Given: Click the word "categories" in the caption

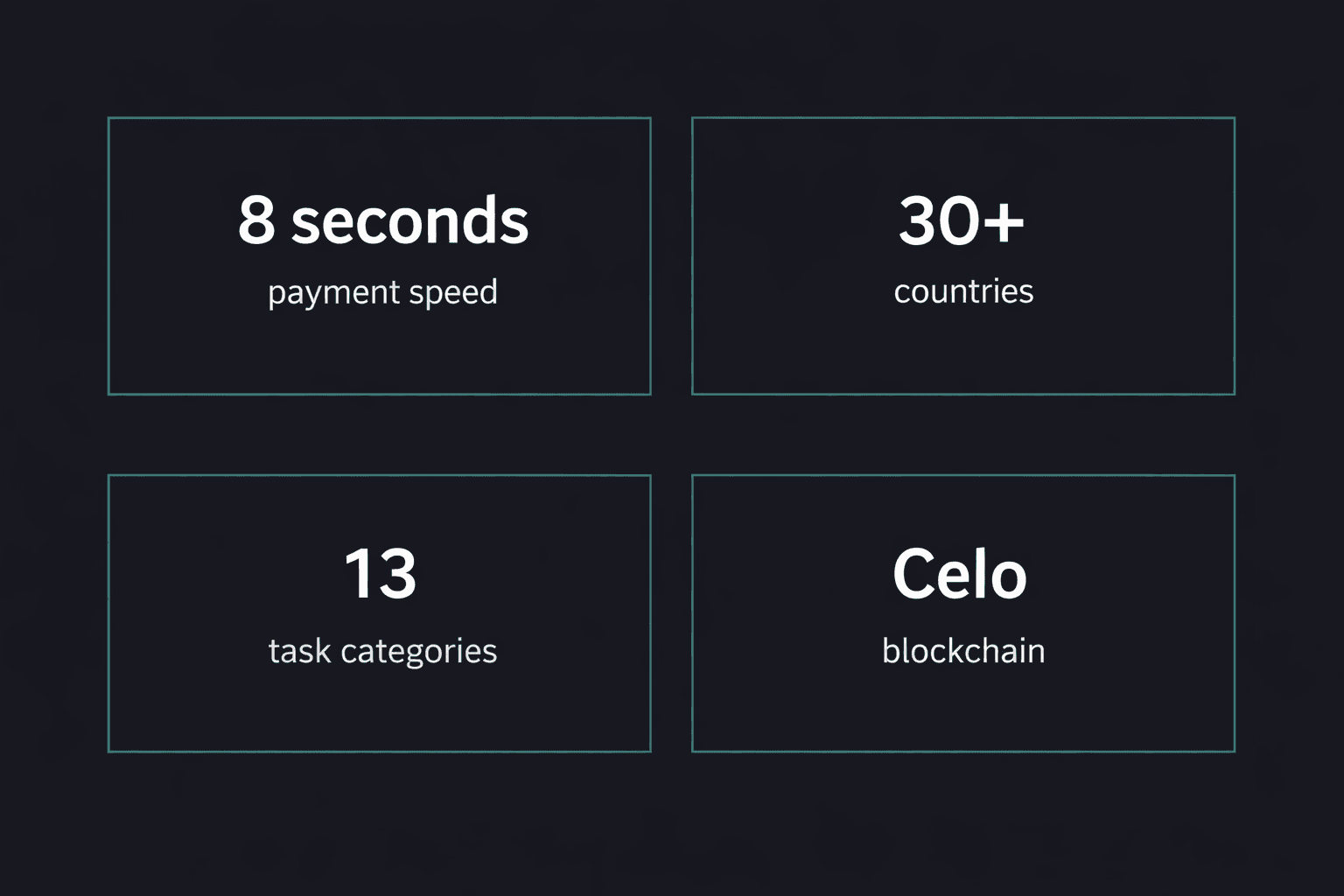Looking at the screenshot, I should coord(419,651).
